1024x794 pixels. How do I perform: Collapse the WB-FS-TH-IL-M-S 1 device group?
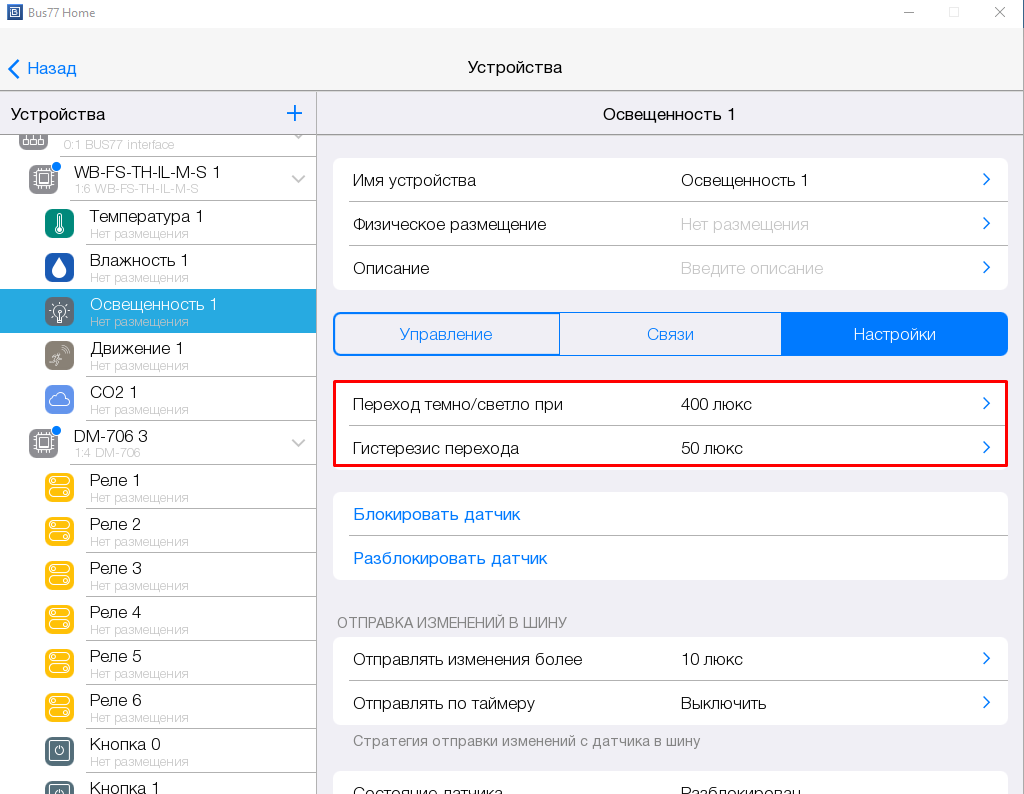[298, 179]
